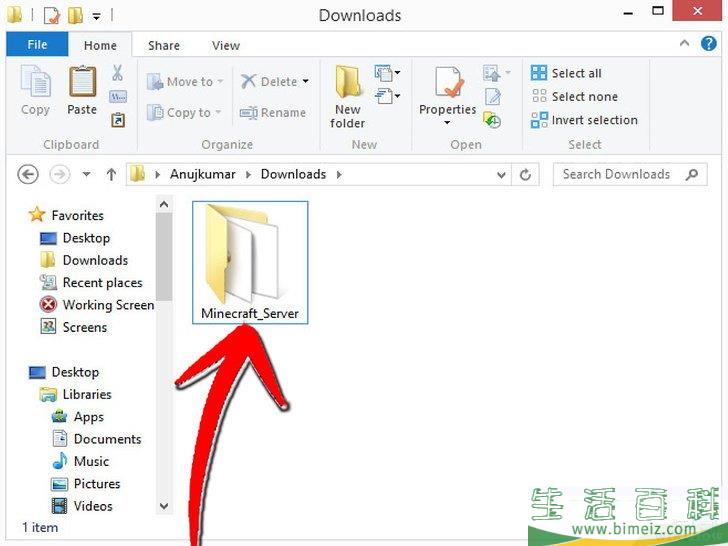Click the Properties checkmark icon
This screenshot has width=728, height=546.
448,82
